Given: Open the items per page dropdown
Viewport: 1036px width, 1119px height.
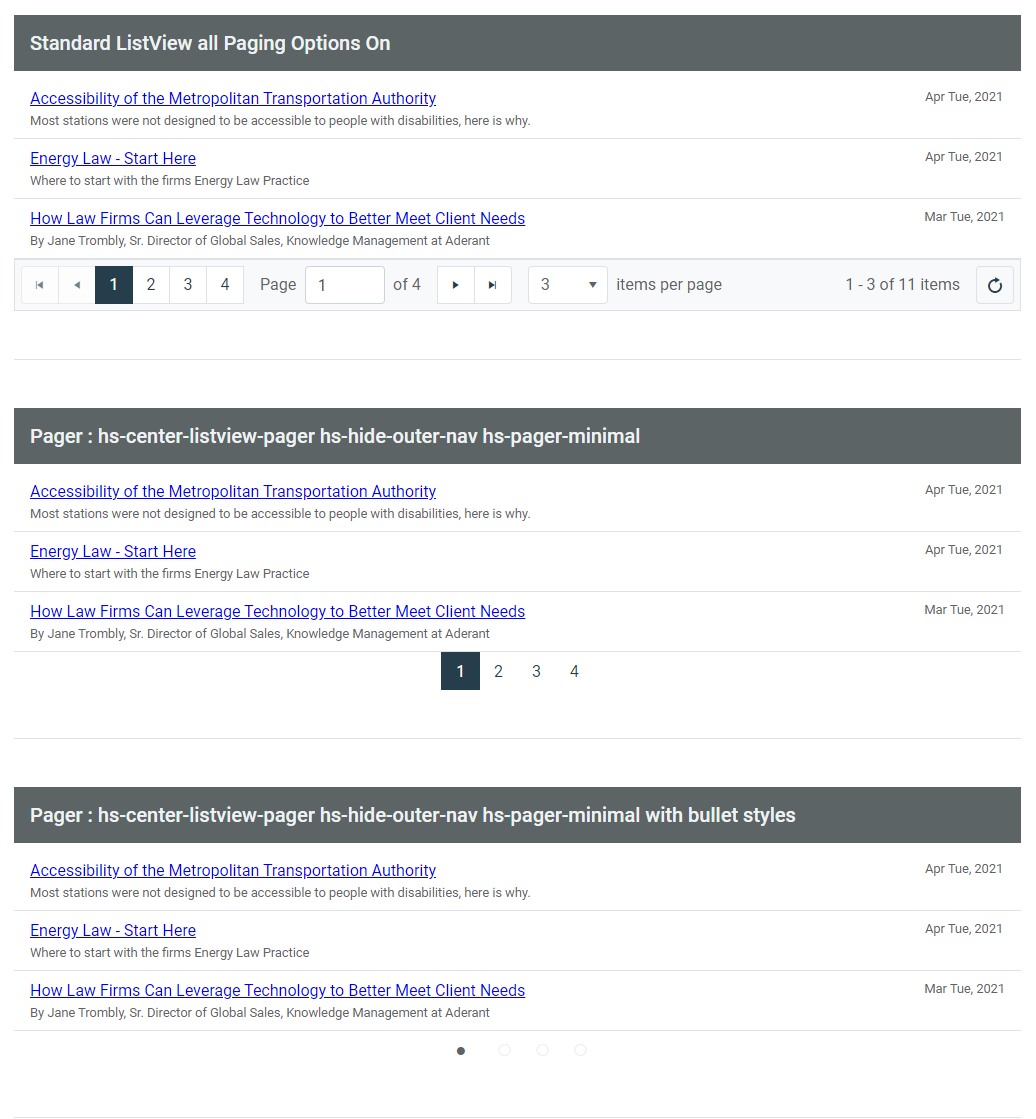Looking at the screenshot, I should (x=567, y=284).
